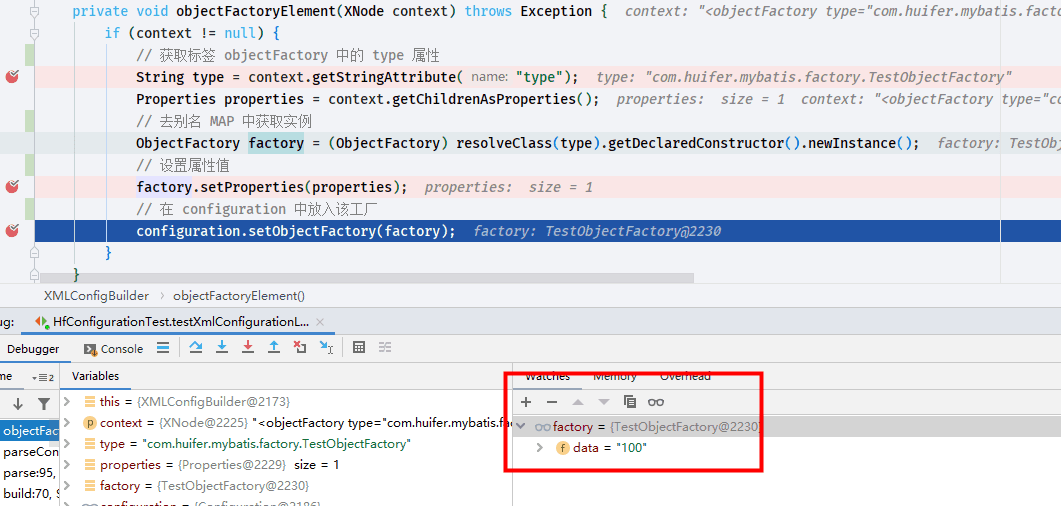Click the {XMLConfigBuilder@2173} value
Screen dimensions: 1061x506
(x=213, y=402)
